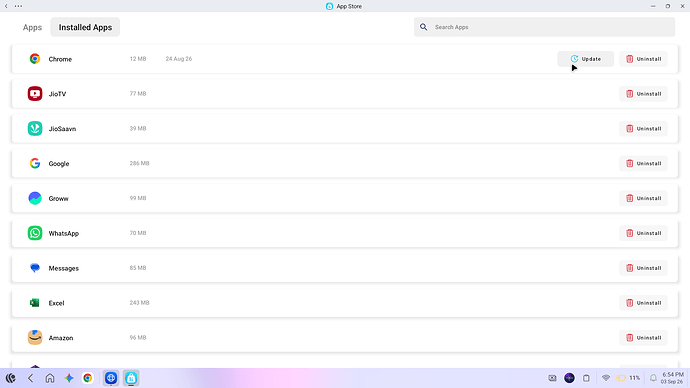Select the App Store taskbar icon
The image size is (690, 388).
(131, 378)
